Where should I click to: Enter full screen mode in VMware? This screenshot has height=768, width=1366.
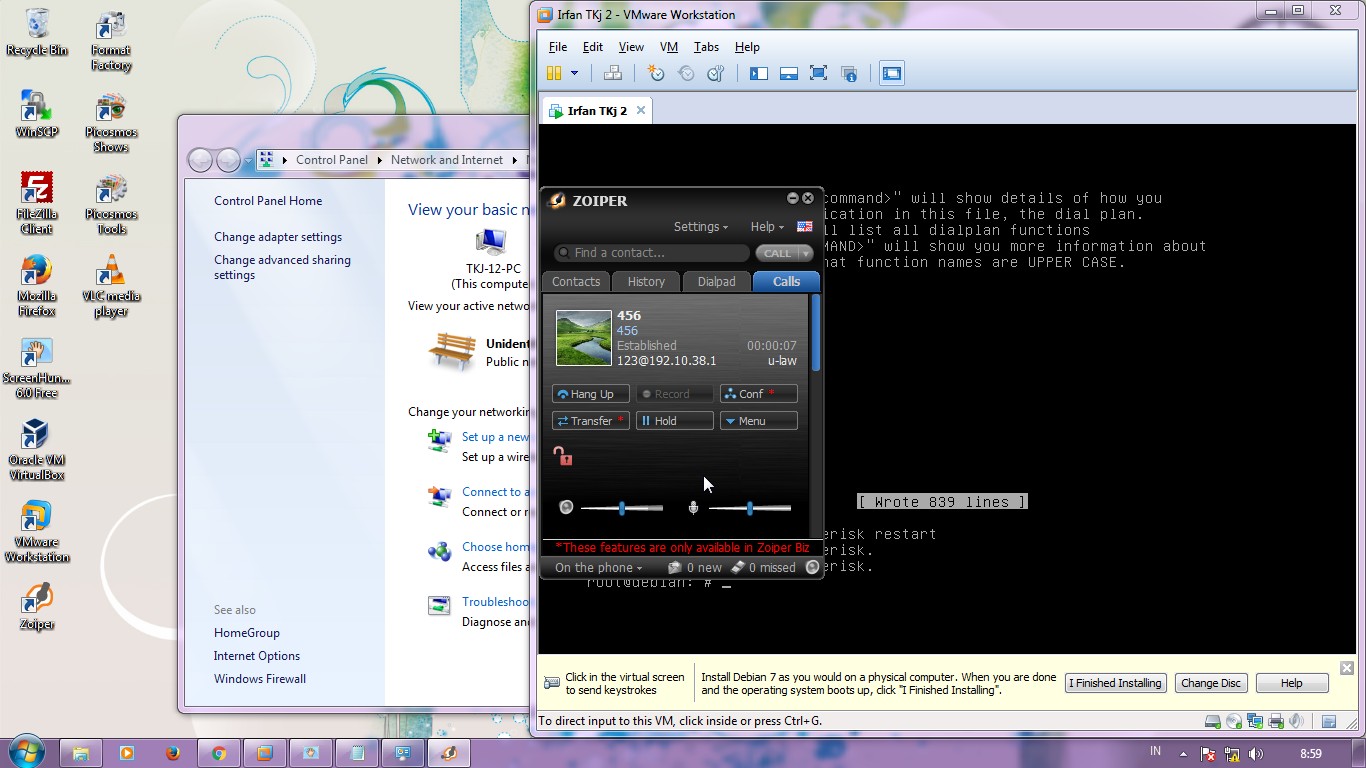pyautogui.click(x=819, y=73)
